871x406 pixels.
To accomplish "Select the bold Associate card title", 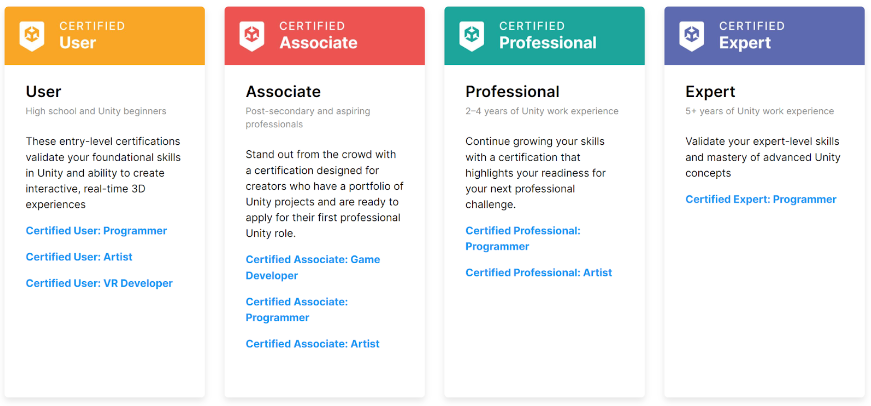I will tap(283, 92).
